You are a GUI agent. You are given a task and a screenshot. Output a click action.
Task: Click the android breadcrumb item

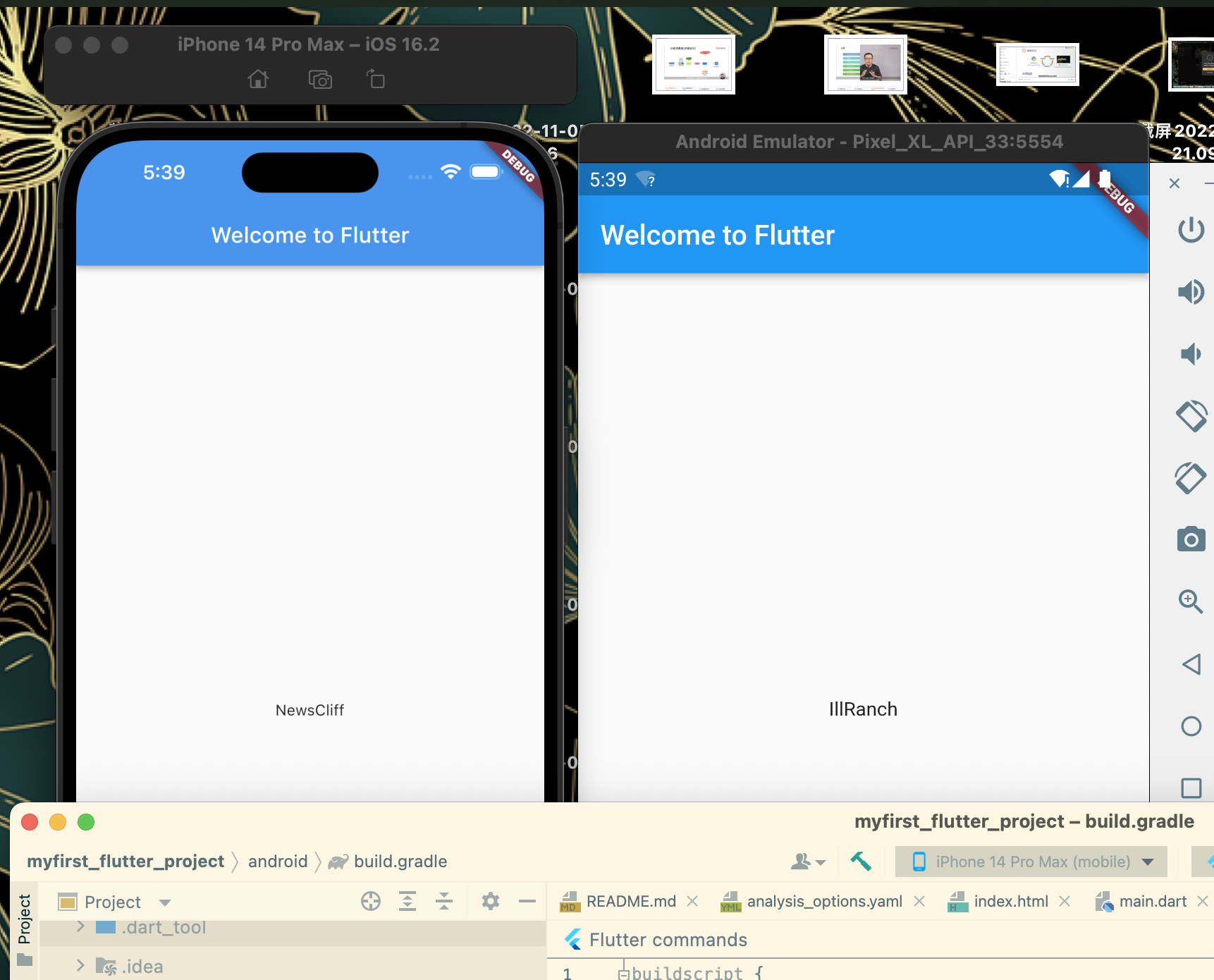tap(278, 861)
